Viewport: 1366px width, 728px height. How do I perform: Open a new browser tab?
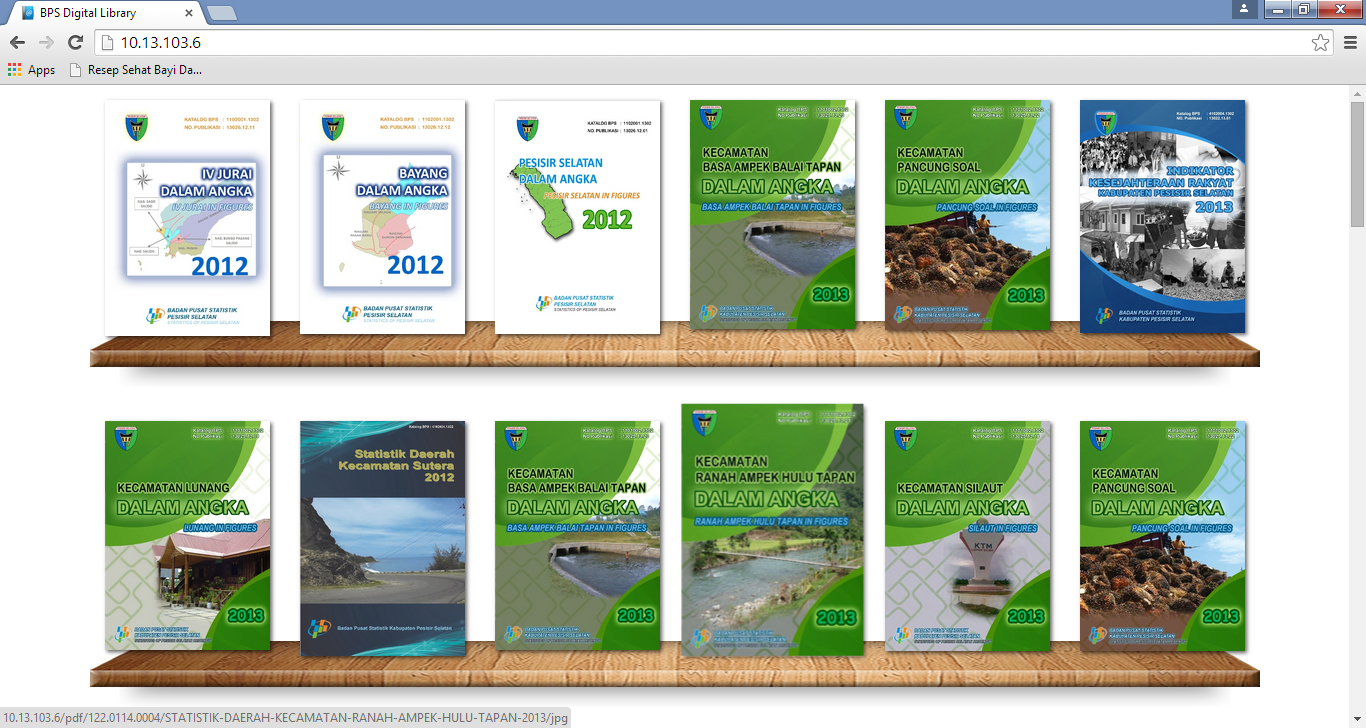pos(220,13)
